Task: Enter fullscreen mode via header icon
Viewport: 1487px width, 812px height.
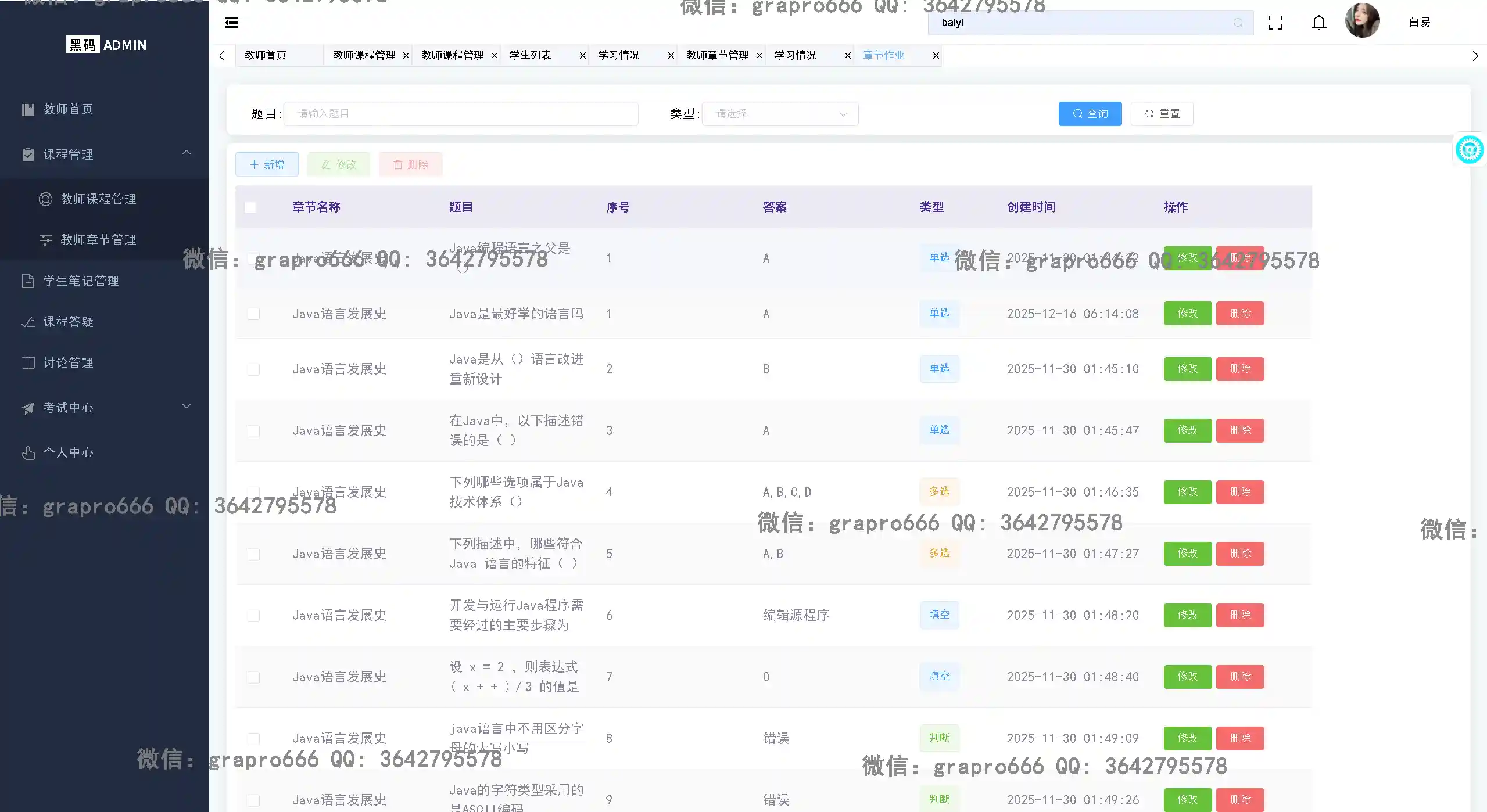Action: coord(1275,23)
